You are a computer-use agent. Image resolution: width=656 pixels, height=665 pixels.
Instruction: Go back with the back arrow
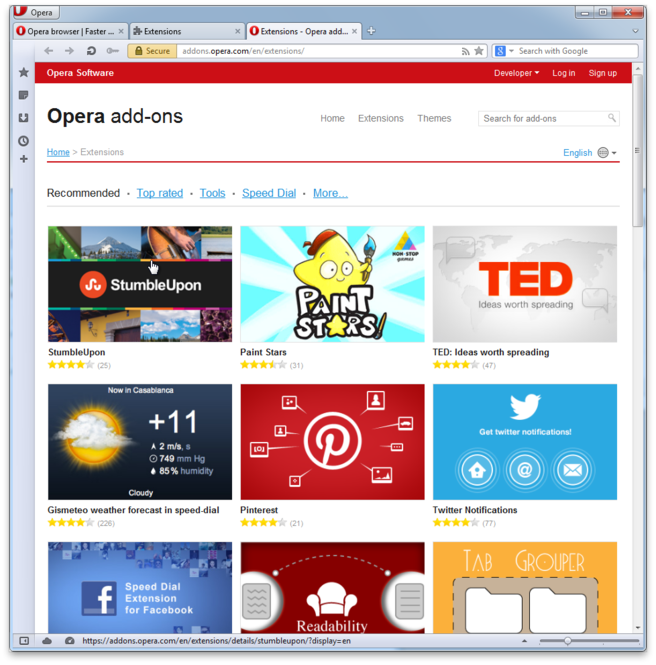49,51
